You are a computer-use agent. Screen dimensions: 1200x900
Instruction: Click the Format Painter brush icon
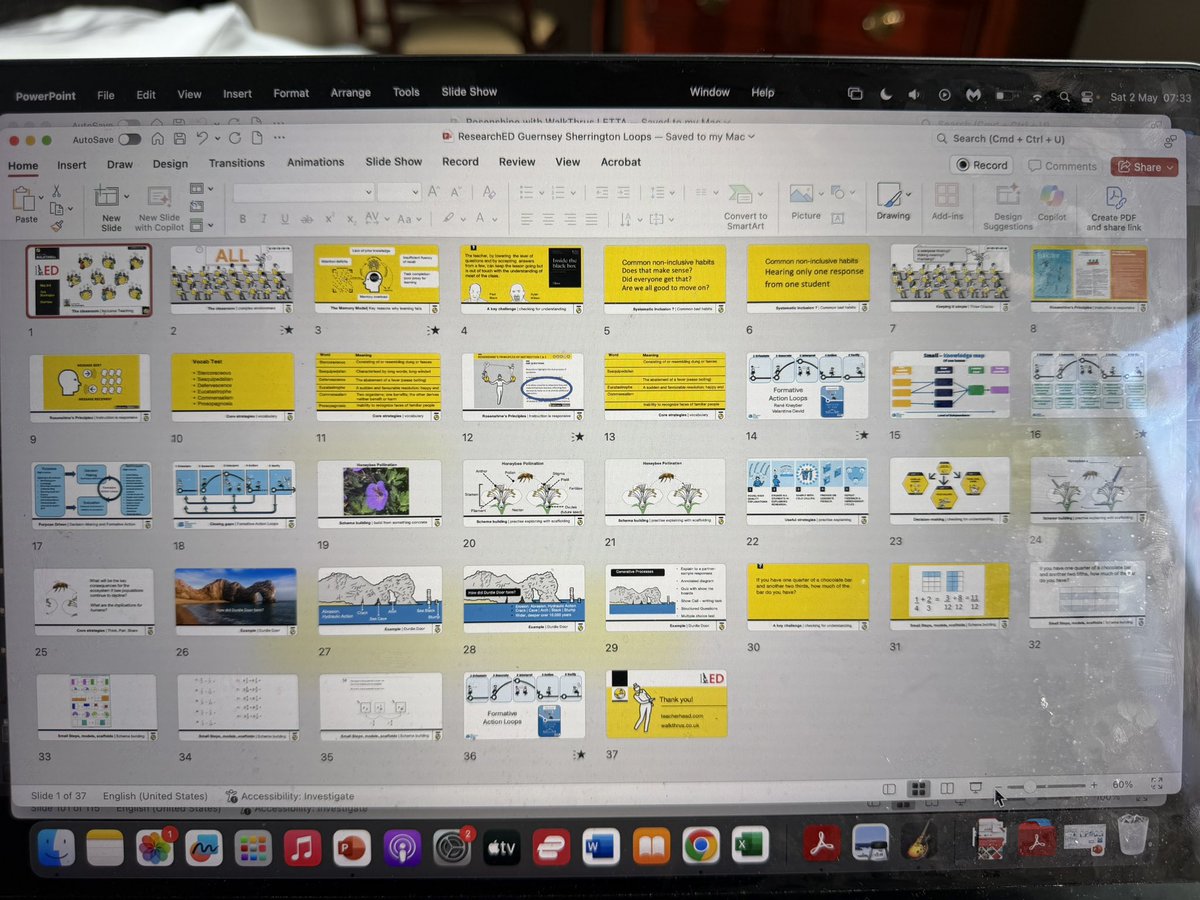(x=57, y=228)
